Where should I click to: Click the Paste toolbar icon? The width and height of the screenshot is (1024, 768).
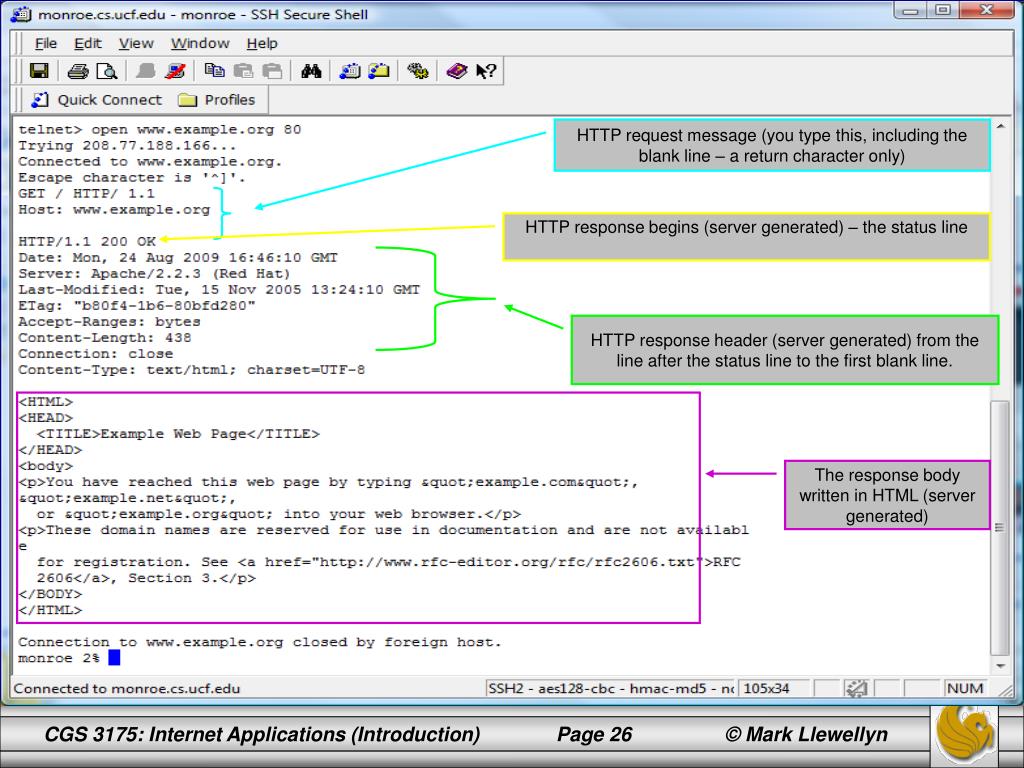click(243, 71)
